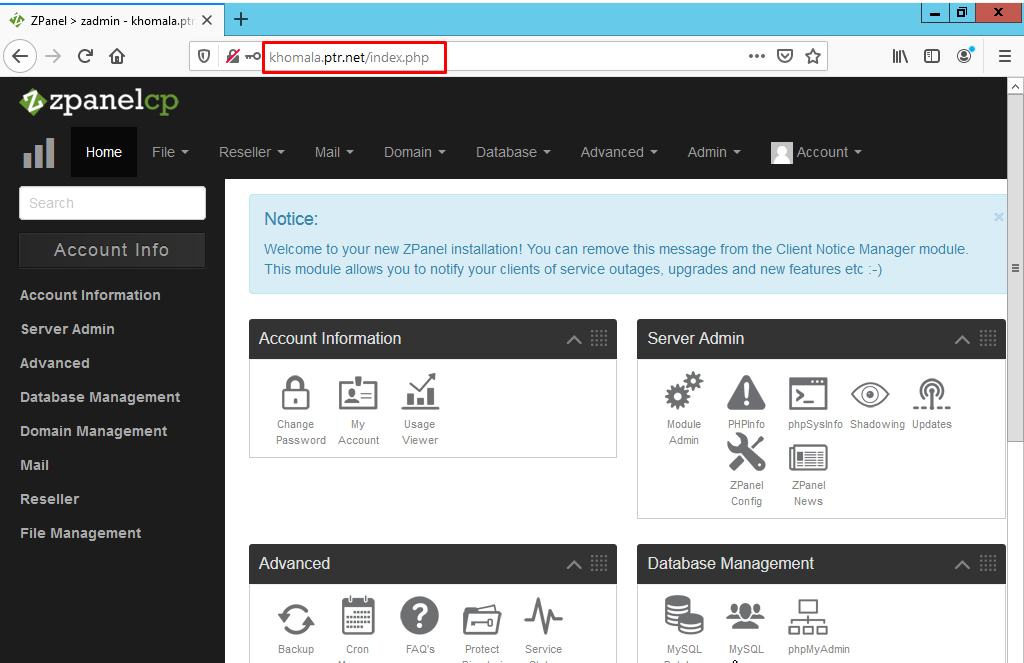Open the File dropdown menu
Image resolution: width=1024 pixels, height=663 pixels.
(x=170, y=152)
